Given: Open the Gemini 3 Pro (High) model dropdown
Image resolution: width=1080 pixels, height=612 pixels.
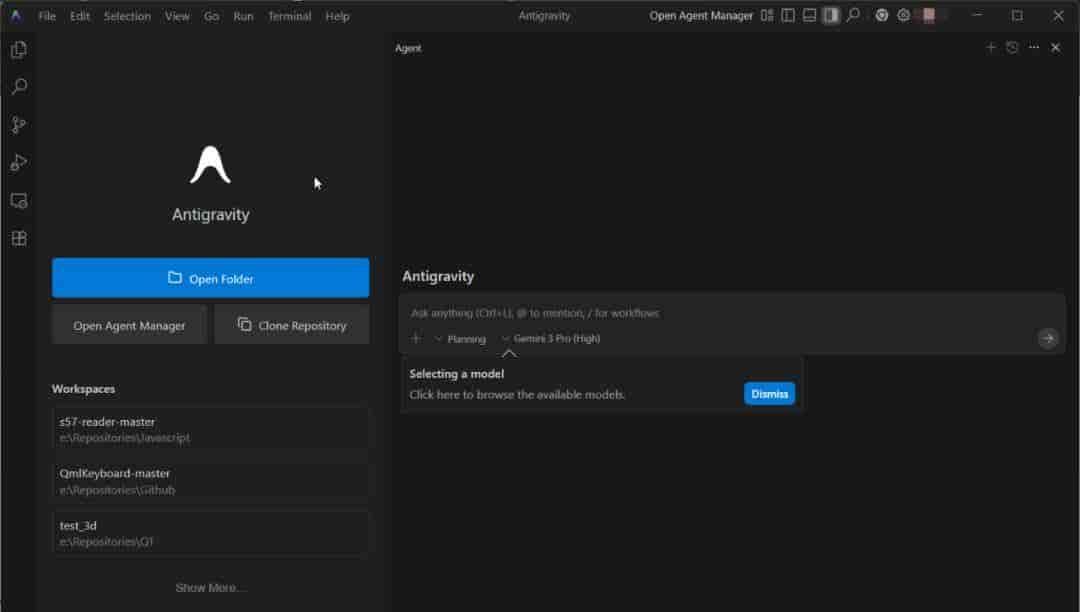Looking at the screenshot, I should 551,339.
